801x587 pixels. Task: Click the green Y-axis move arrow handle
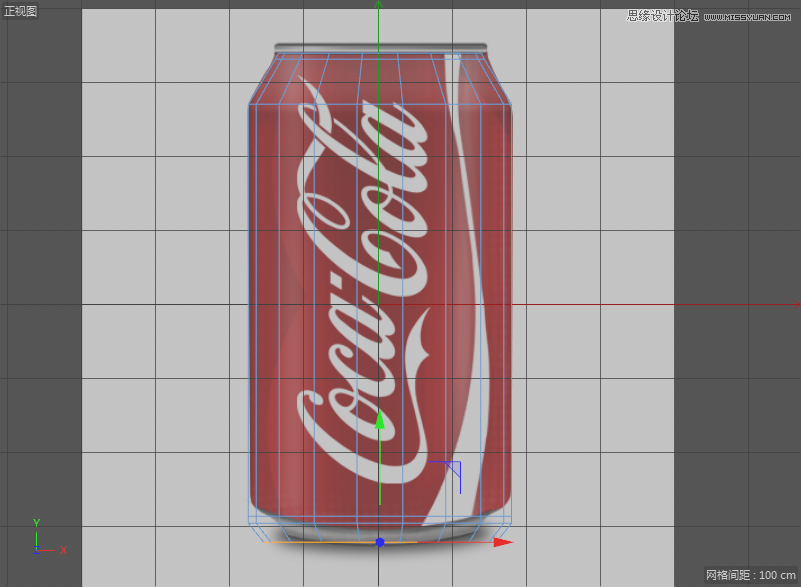click(379, 421)
